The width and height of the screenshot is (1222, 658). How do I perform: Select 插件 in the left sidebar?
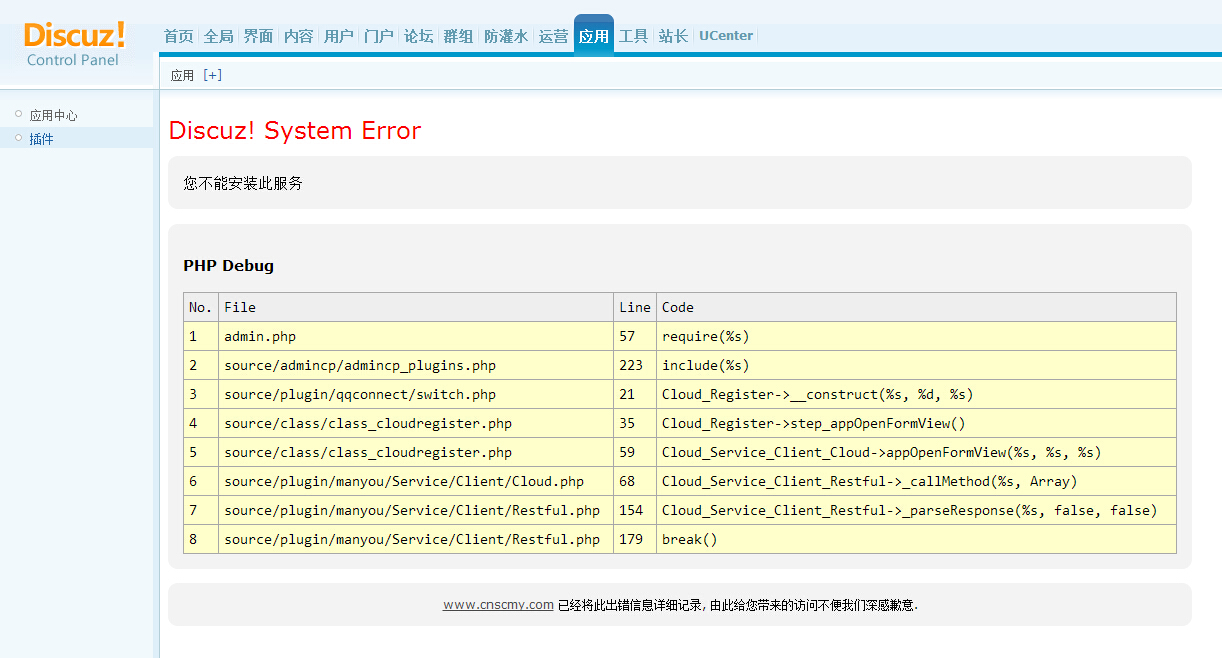(41, 139)
